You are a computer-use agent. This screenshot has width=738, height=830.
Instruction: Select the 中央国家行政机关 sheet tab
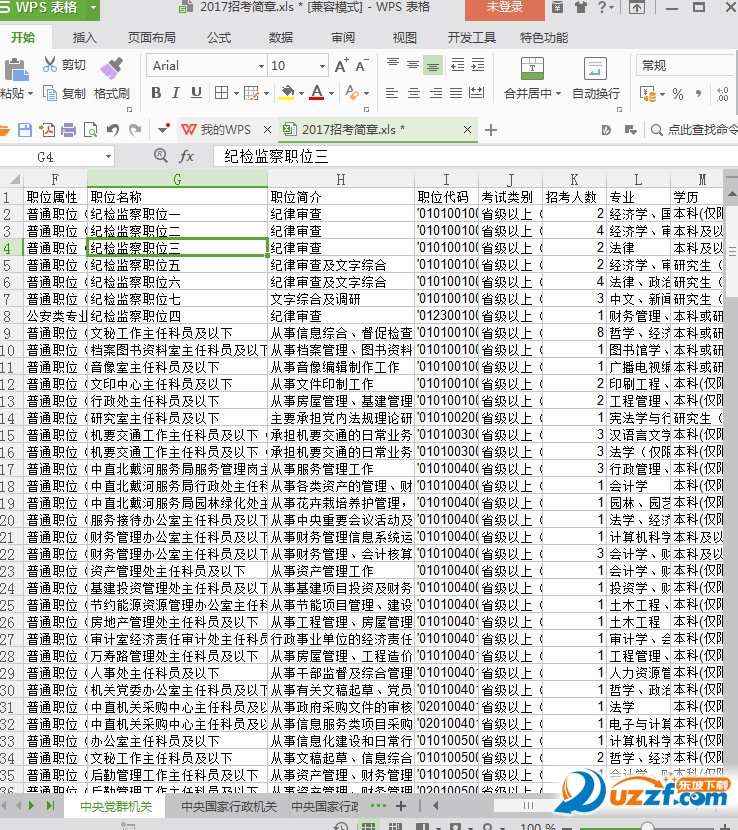229,806
